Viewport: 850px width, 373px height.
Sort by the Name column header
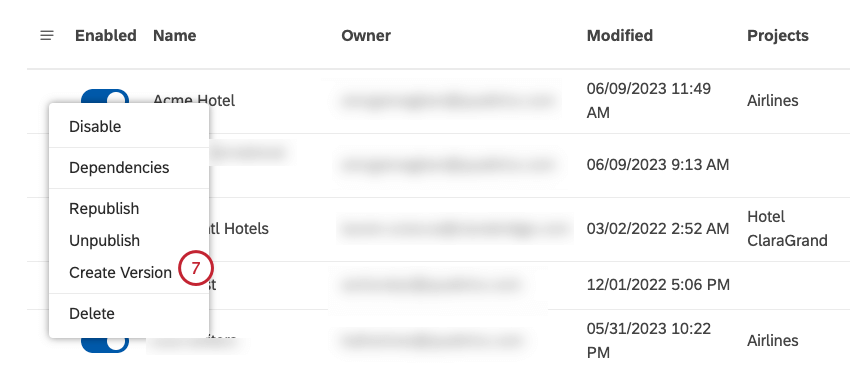coord(175,36)
